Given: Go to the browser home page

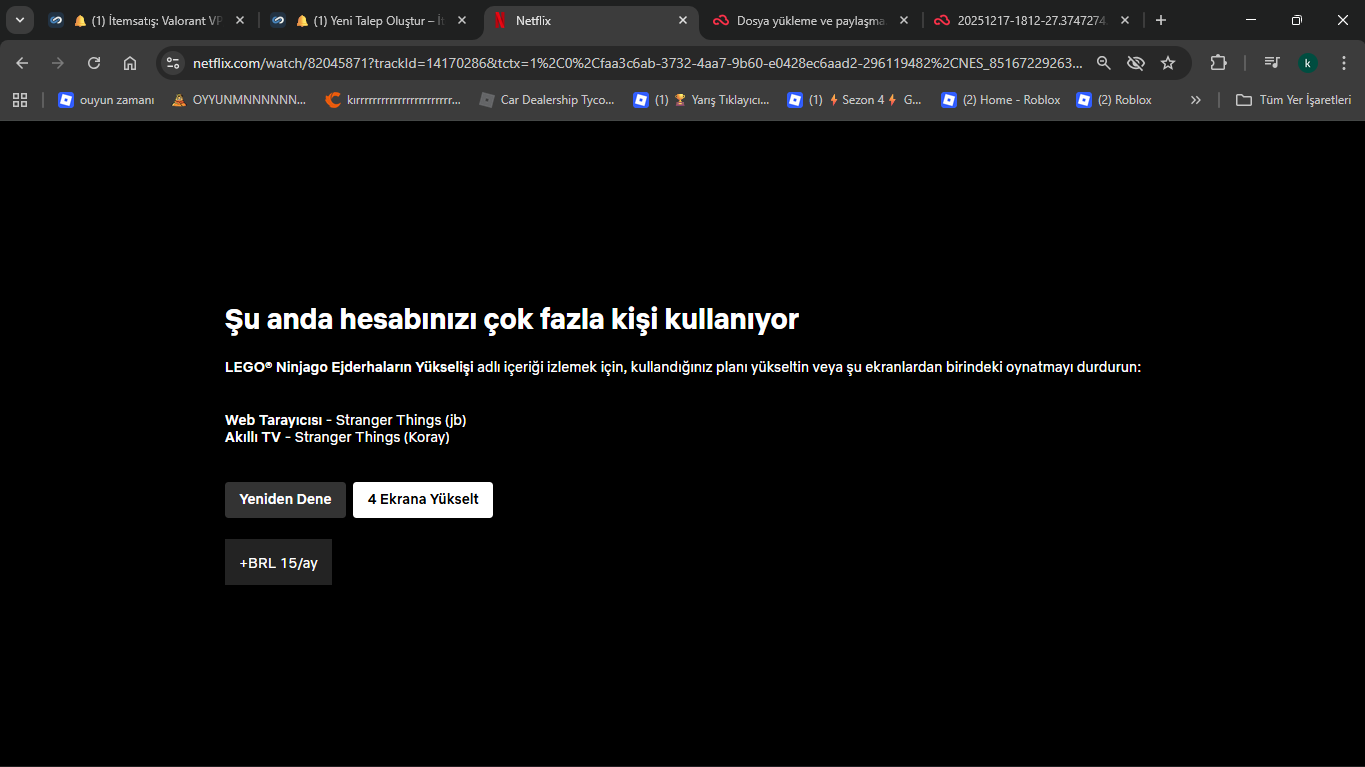Looking at the screenshot, I should coord(130,63).
